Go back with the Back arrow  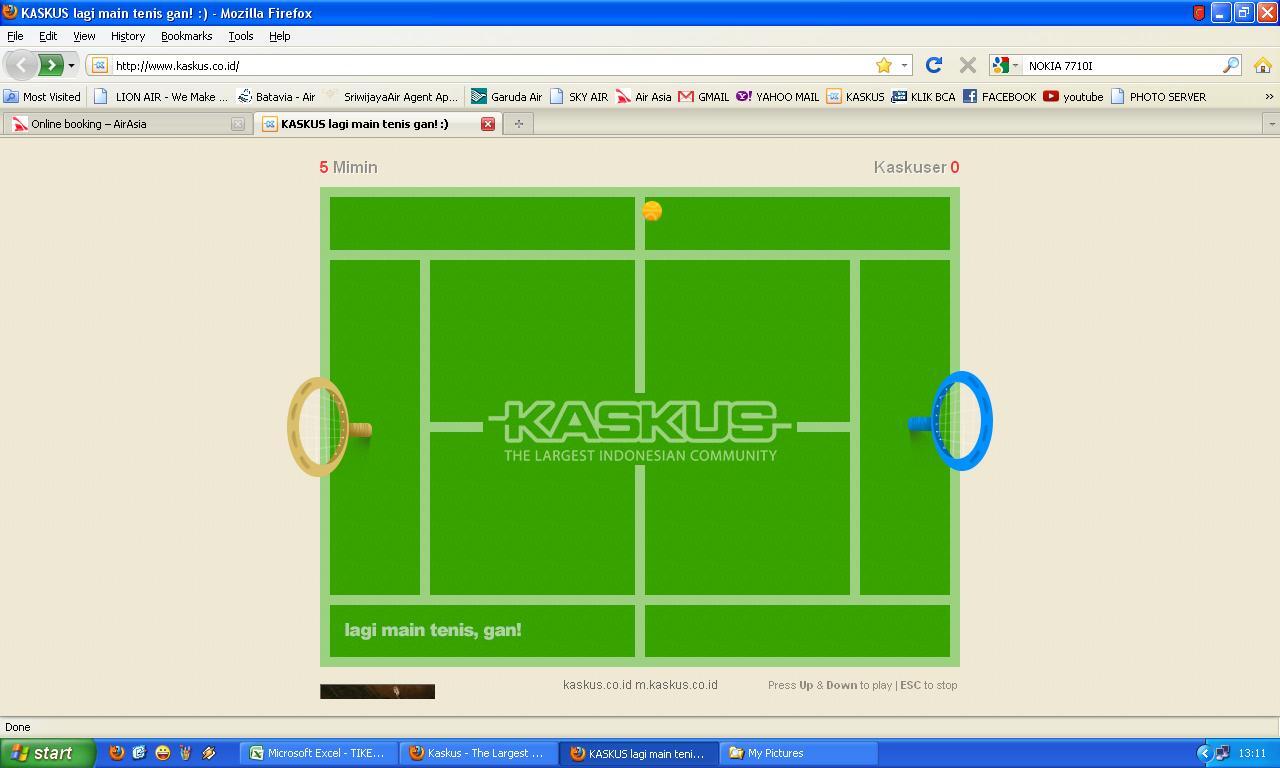coord(21,65)
